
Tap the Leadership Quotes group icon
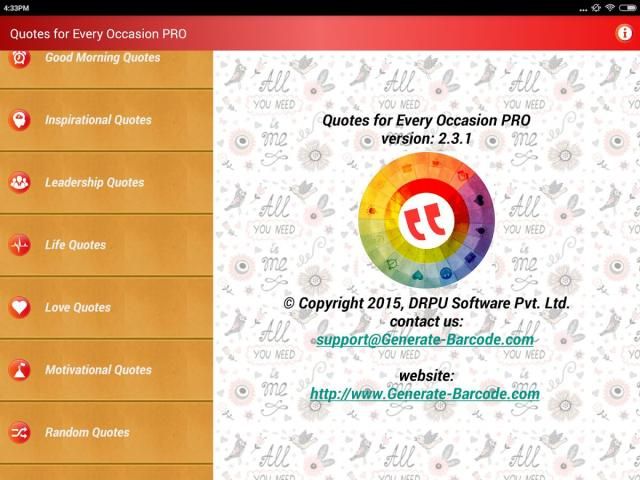click(x=19, y=183)
